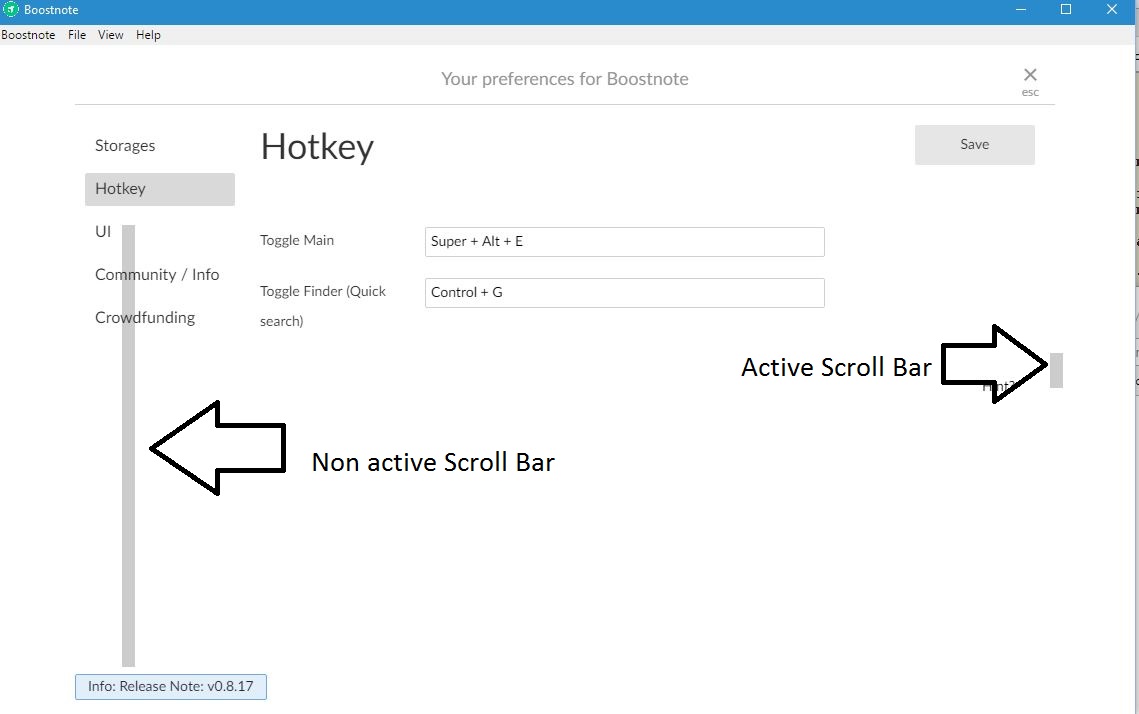The image size is (1139, 714).
Task: Select the Storages preferences section
Action: [x=124, y=145]
